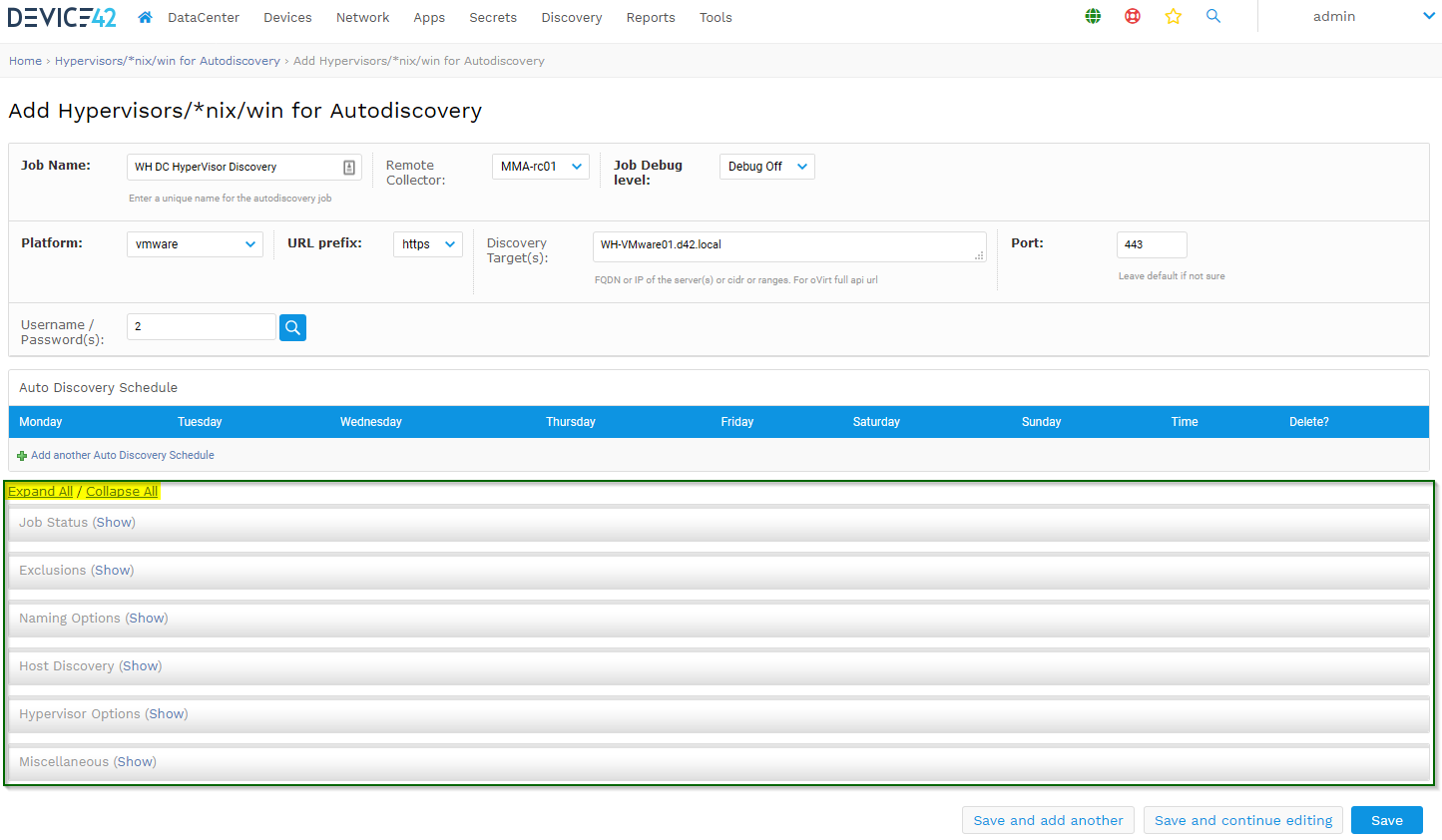The height and width of the screenshot is (840, 1442).
Task: Change the Job Debug level dropdown
Action: click(x=766, y=167)
